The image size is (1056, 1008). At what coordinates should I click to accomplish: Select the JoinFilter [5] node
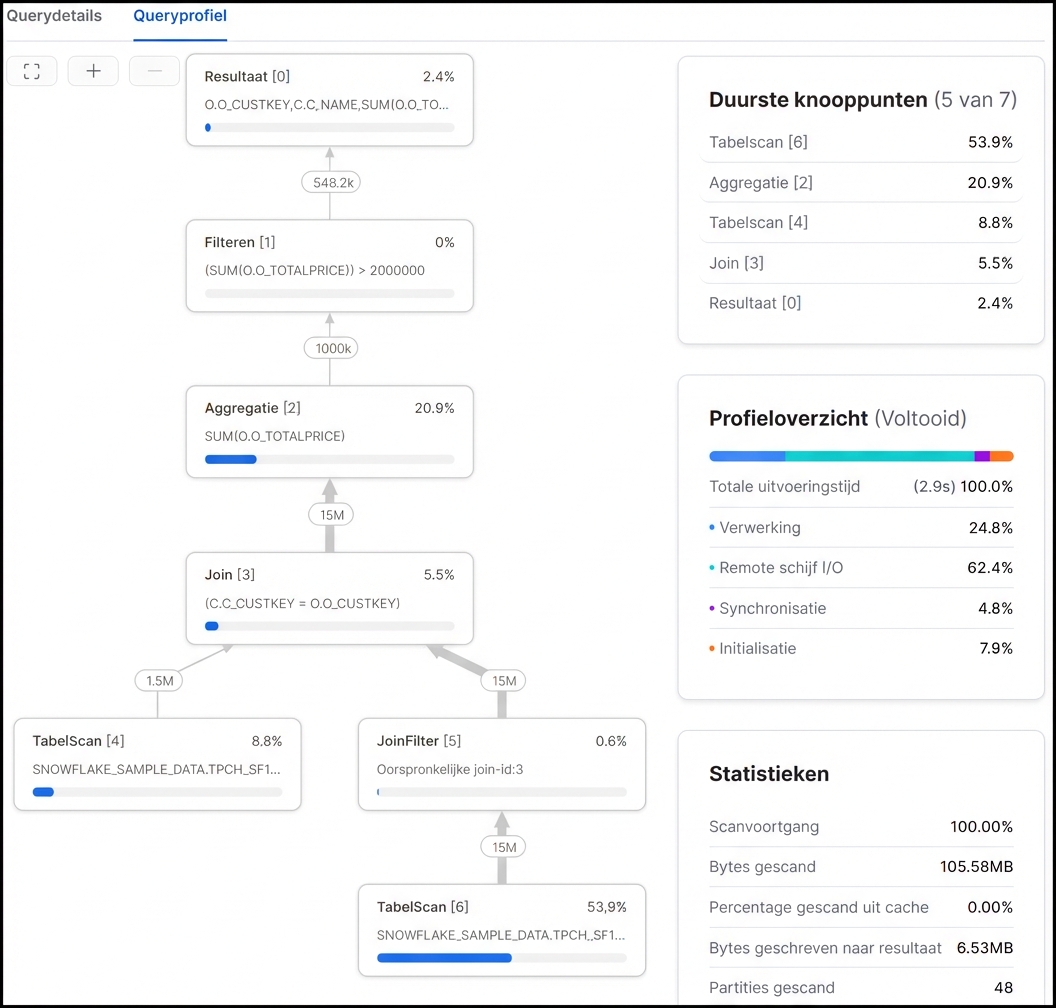[502, 764]
